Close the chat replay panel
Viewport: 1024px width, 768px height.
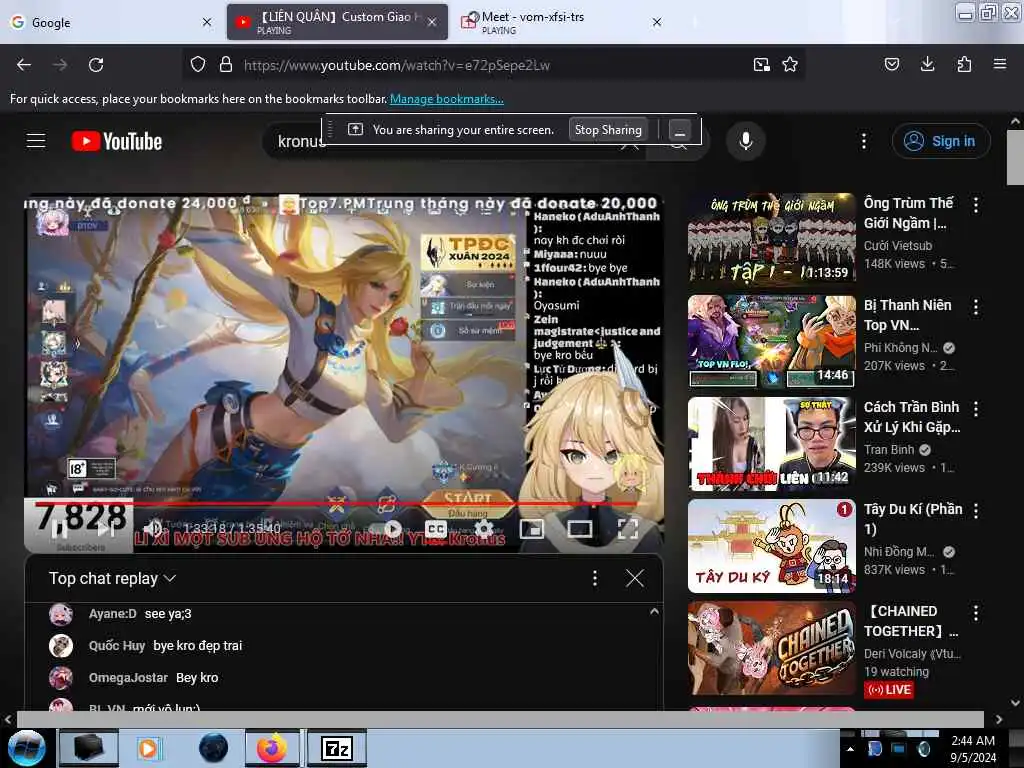pyautogui.click(x=635, y=578)
